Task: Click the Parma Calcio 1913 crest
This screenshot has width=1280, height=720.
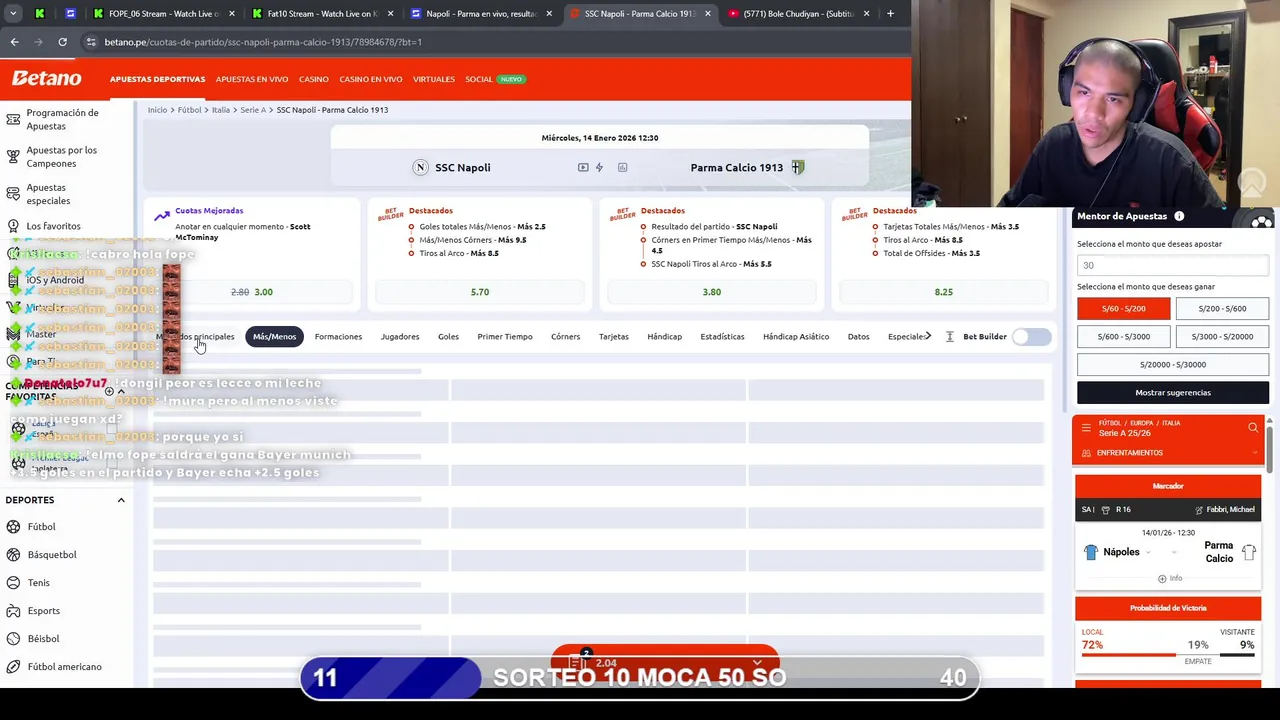Action: (x=797, y=167)
